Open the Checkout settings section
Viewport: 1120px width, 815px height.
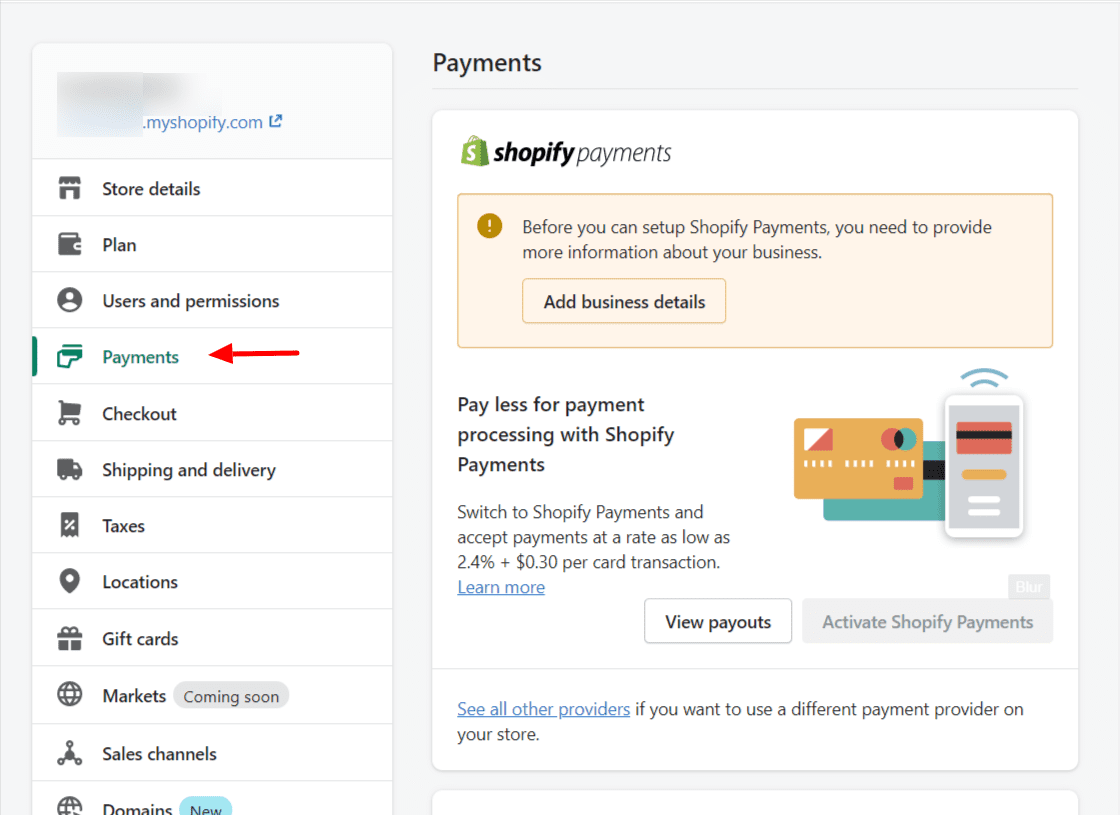pyautogui.click(x=140, y=413)
